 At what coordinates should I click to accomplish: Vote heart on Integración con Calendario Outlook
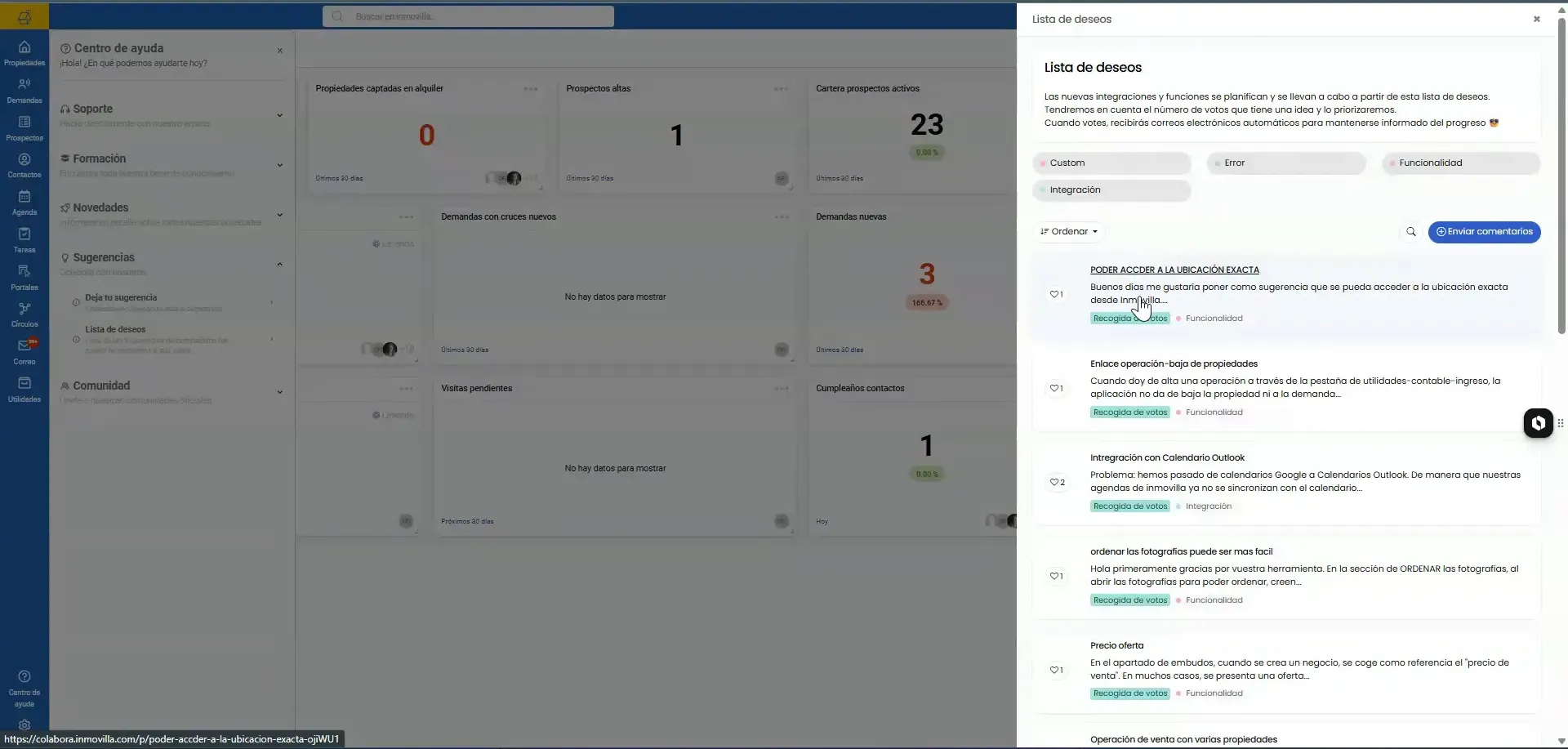tap(1057, 482)
